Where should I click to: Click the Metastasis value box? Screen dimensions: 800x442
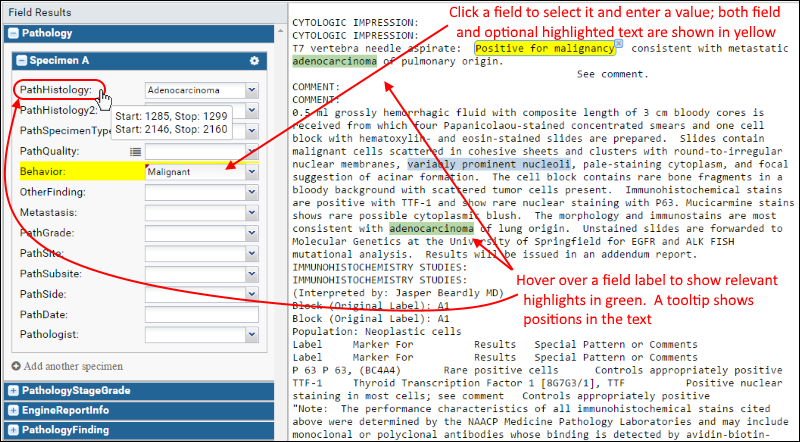click(x=195, y=213)
